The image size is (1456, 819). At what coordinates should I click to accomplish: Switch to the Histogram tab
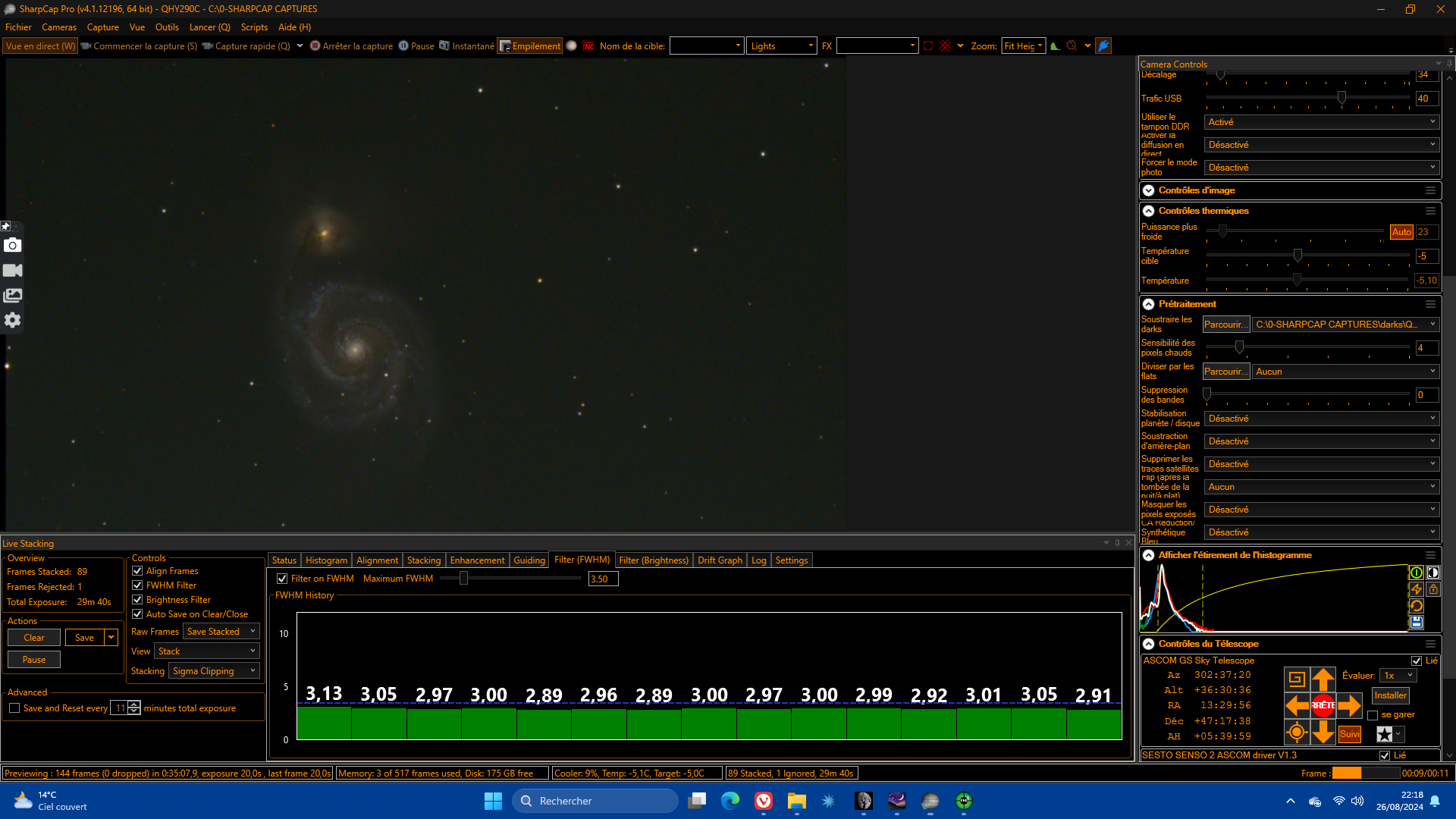(x=326, y=560)
